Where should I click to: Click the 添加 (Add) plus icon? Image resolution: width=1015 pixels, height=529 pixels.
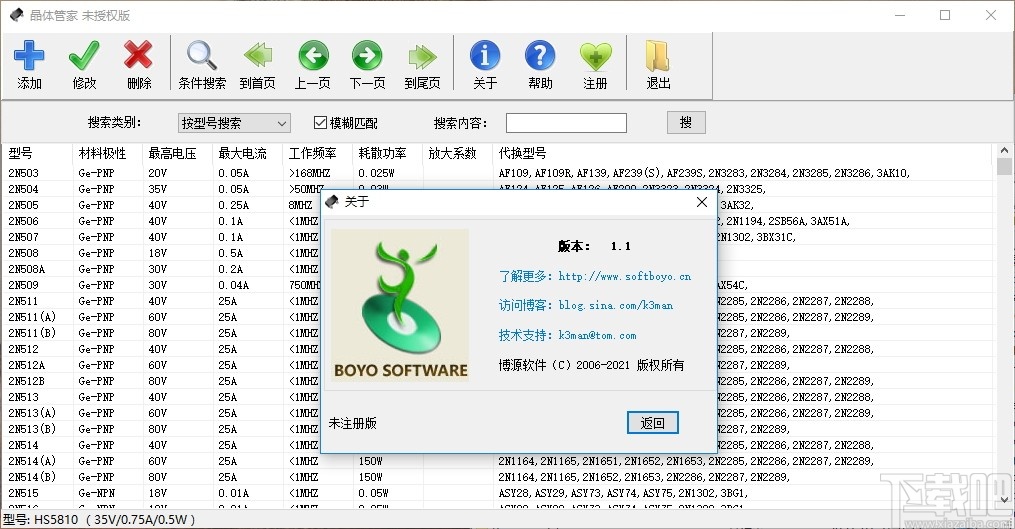tap(29, 56)
